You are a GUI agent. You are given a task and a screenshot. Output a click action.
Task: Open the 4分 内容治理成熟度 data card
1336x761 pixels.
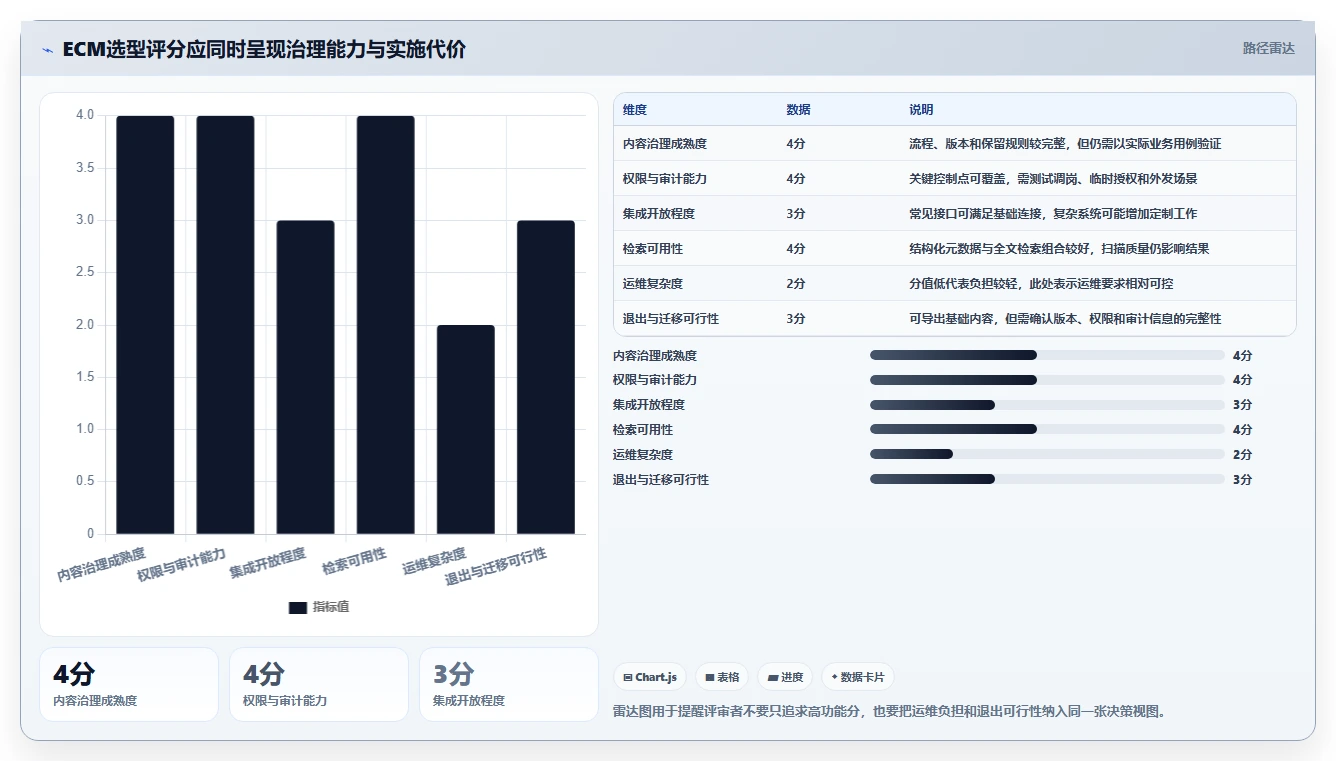tap(129, 685)
